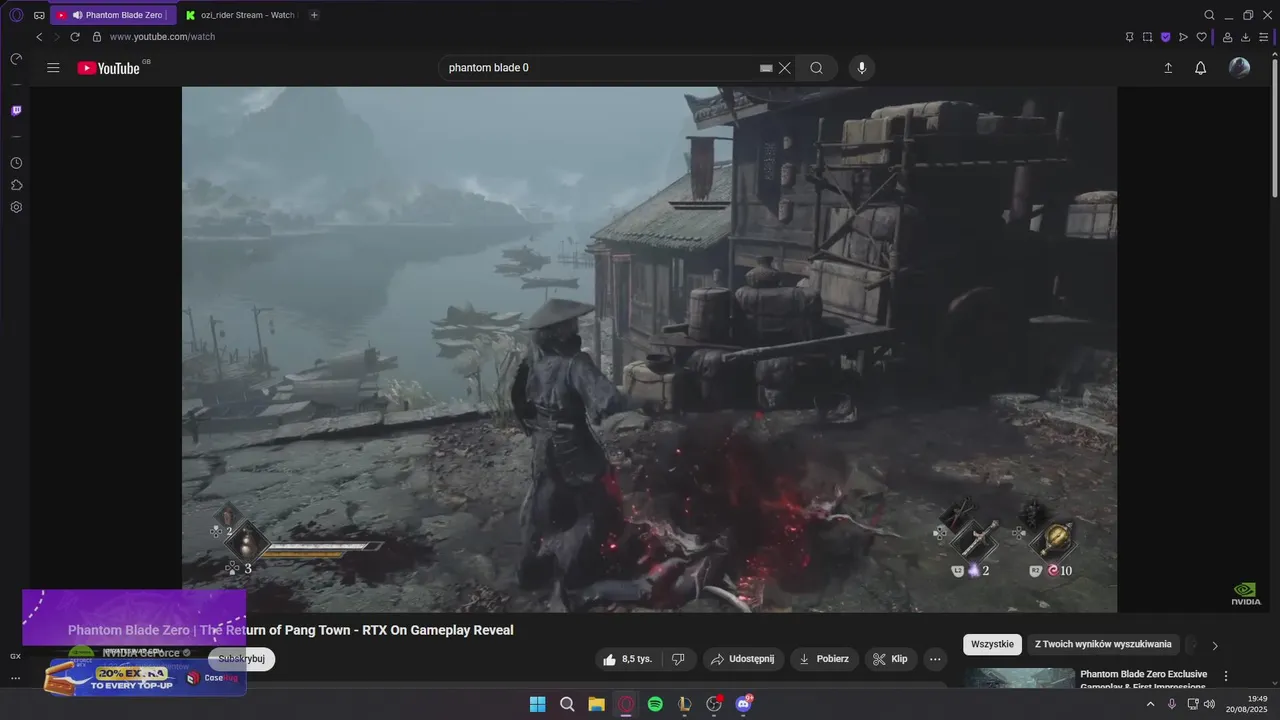This screenshot has width=1280, height=720.
Task: Open the three-dot more actions menu
Action: pos(935,659)
